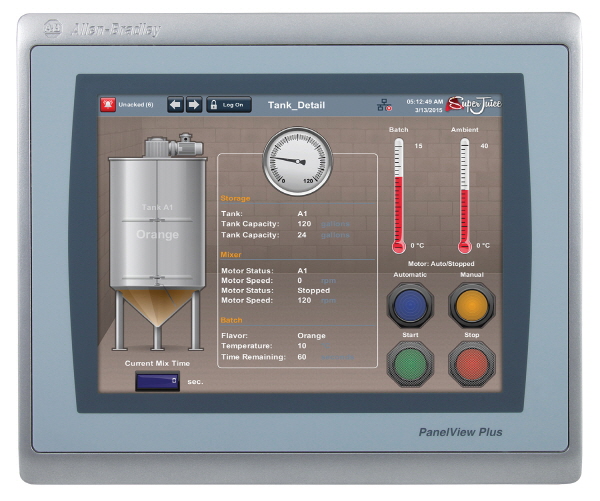Click the padlock icon on Log On

(x=215, y=104)
